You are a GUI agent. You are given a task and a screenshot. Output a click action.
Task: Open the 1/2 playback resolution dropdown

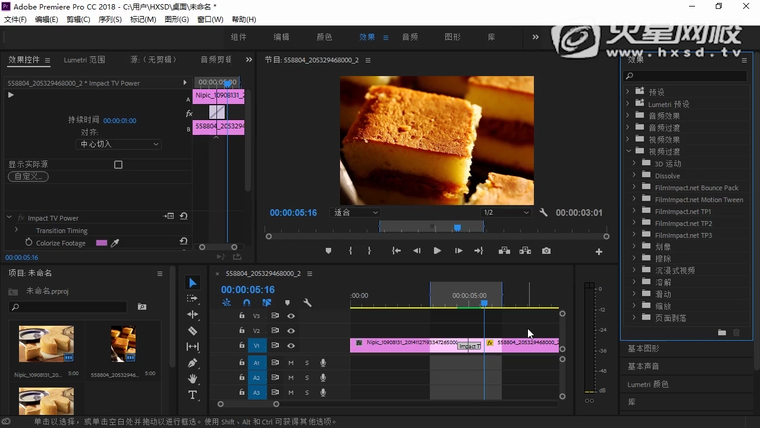click(506, 212)
